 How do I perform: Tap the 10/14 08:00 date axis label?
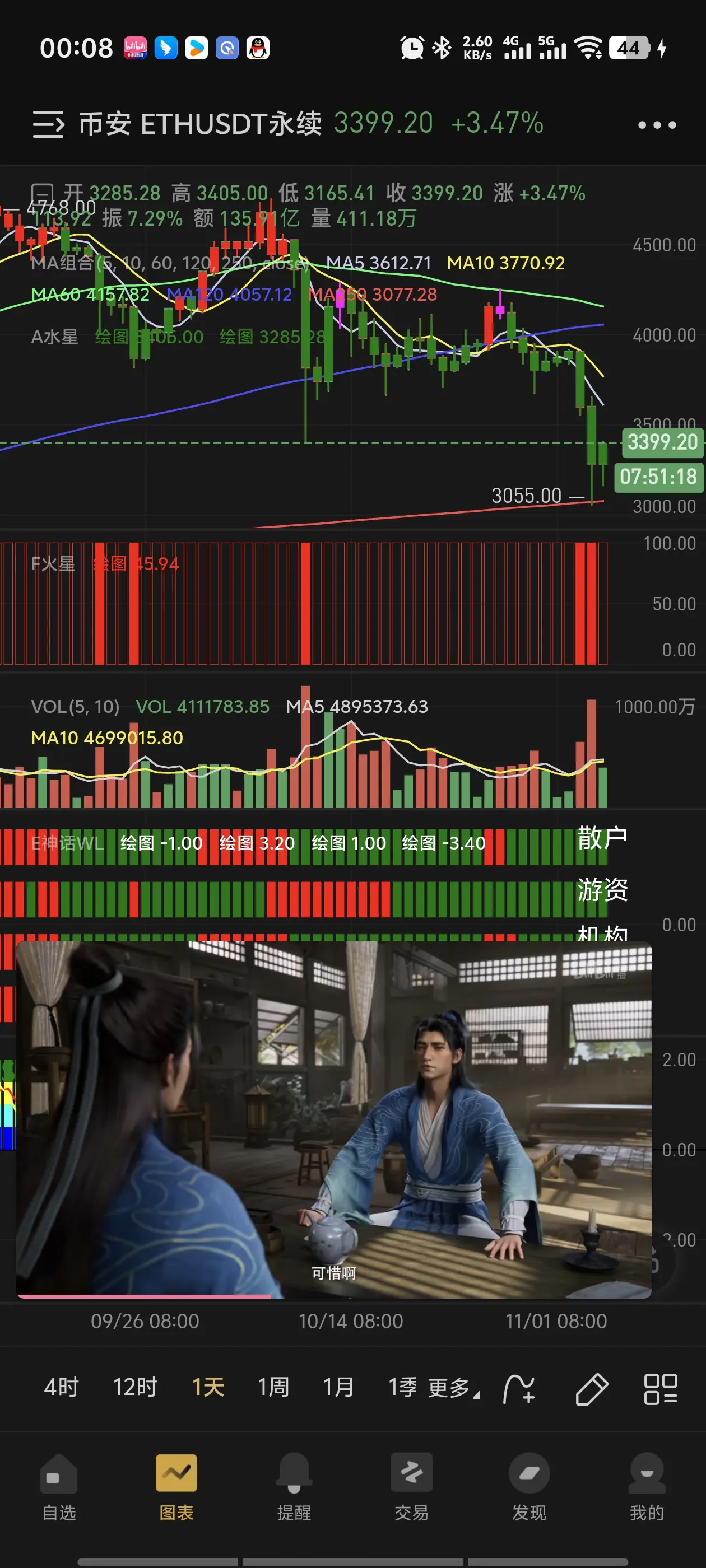click(351, 1322)
